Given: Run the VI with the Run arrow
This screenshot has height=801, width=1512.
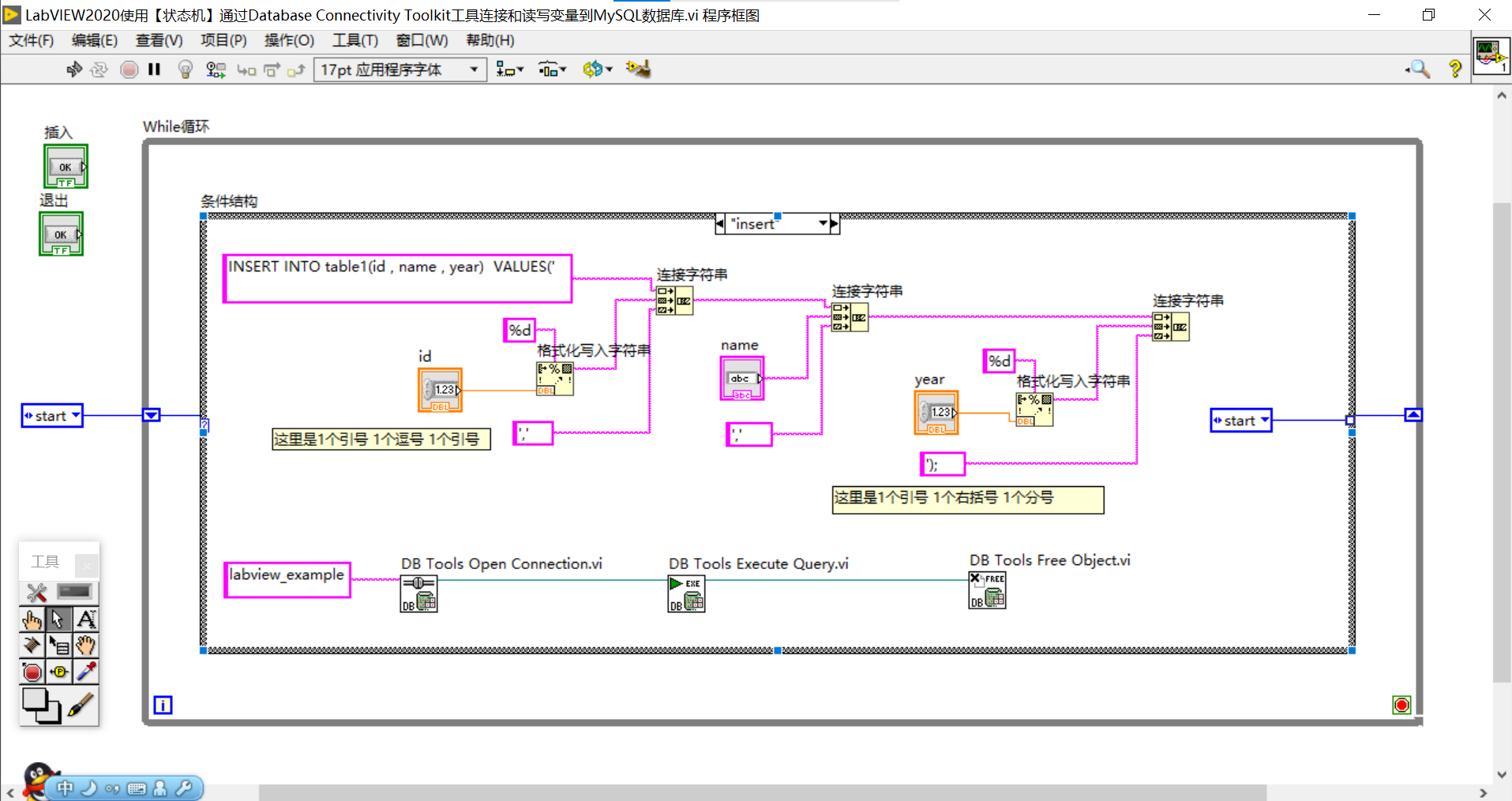Looking at the screenshot, I should [x=73, y=69].
